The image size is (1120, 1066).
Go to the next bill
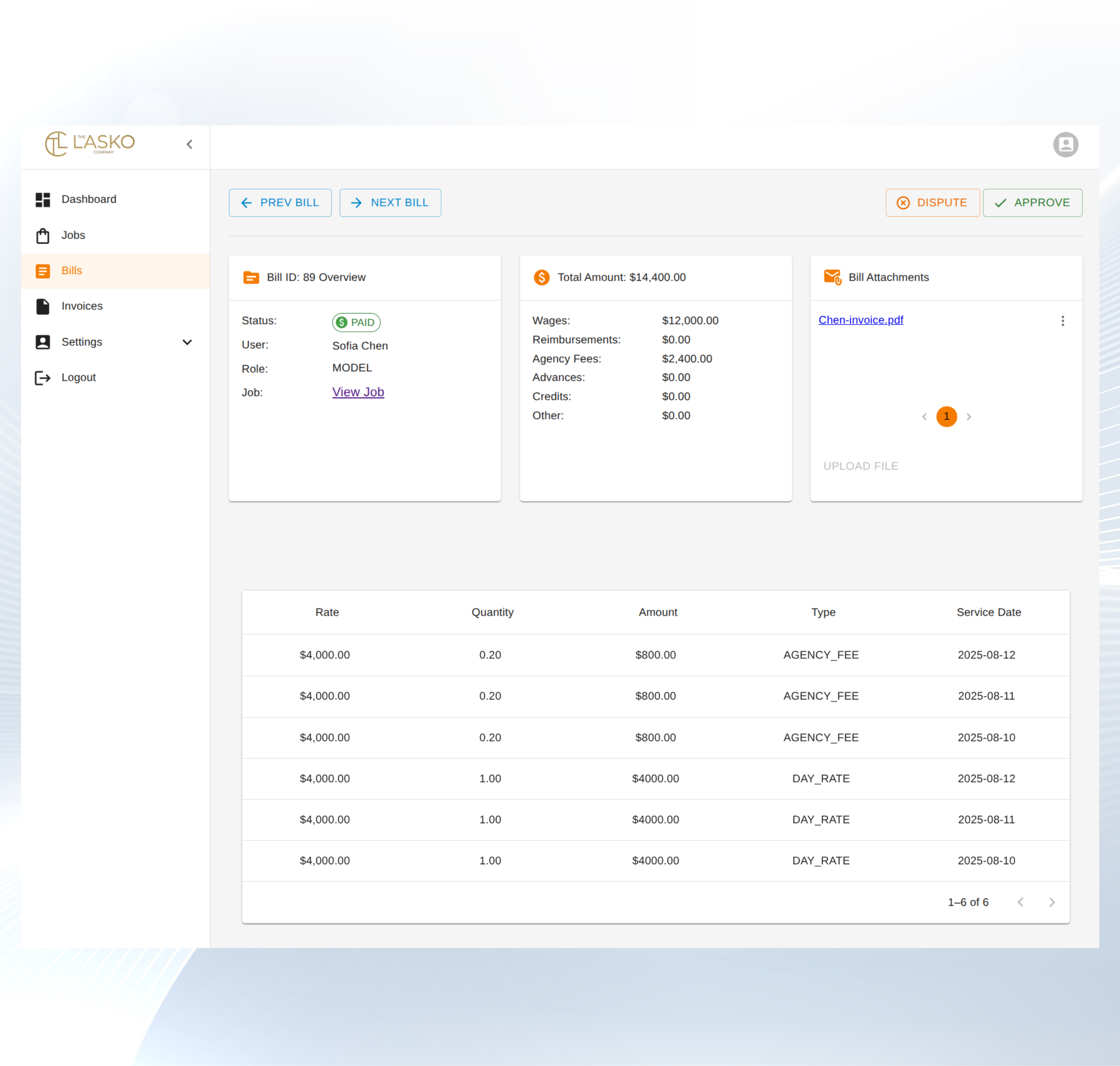click(390, 203)
